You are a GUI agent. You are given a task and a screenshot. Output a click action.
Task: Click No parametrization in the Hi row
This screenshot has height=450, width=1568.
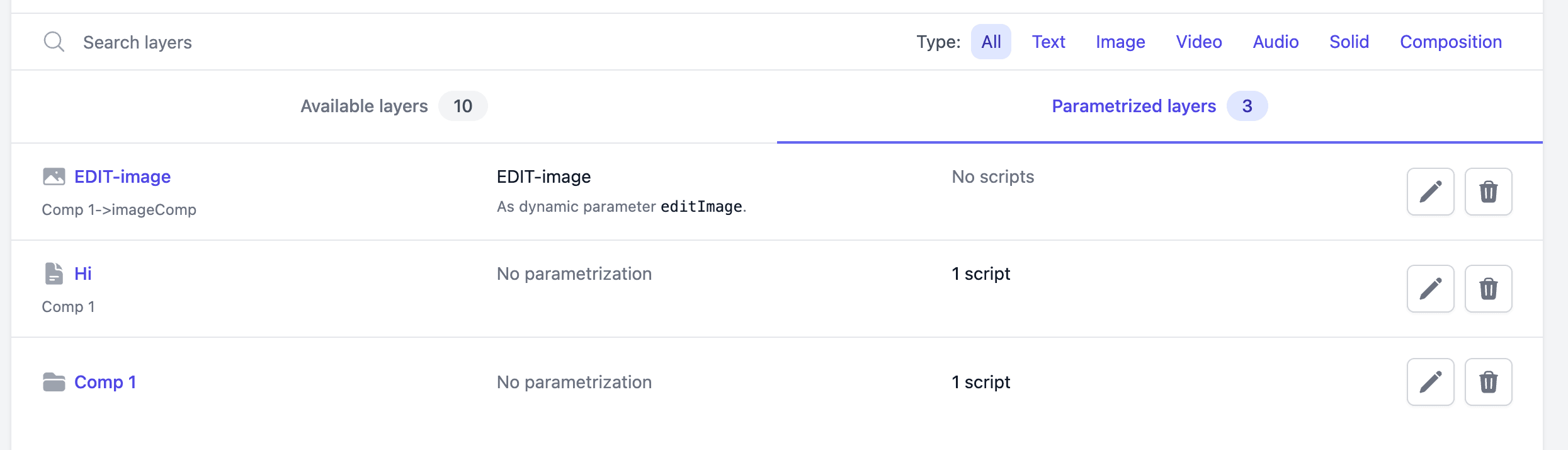574,274
